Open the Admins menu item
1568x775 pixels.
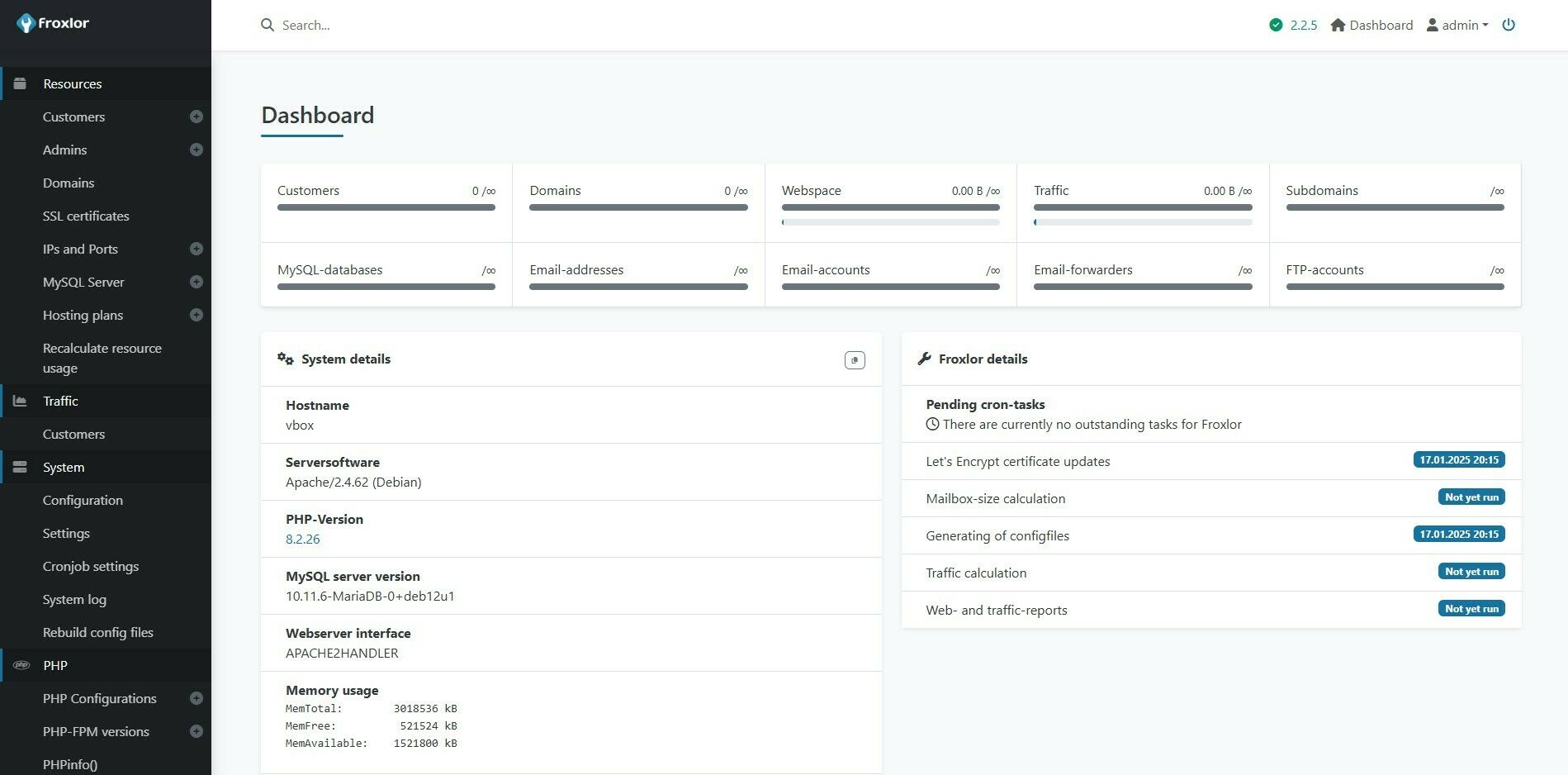point(64,150)
